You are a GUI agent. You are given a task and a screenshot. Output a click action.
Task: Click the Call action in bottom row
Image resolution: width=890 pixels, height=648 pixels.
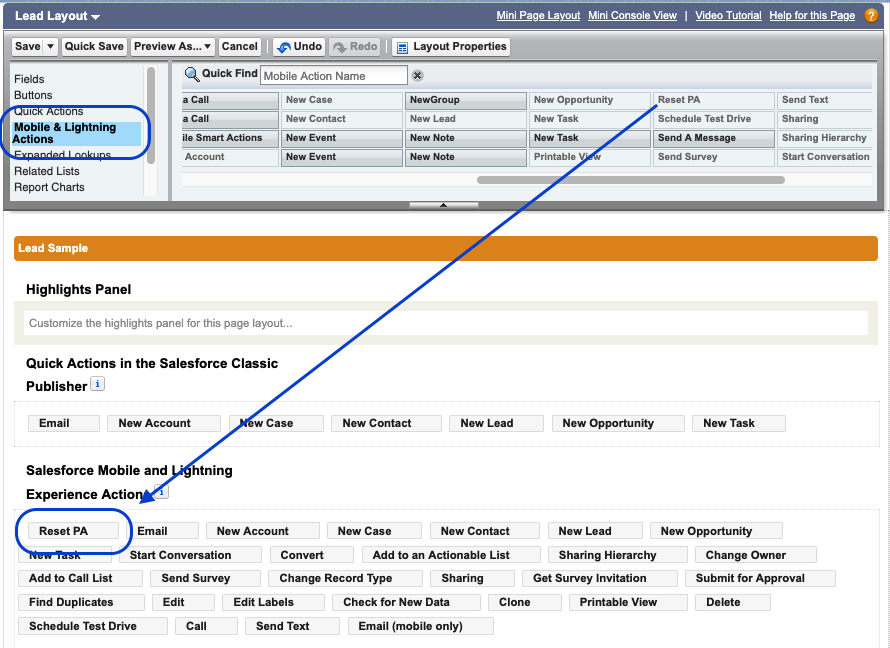point(206,626)
